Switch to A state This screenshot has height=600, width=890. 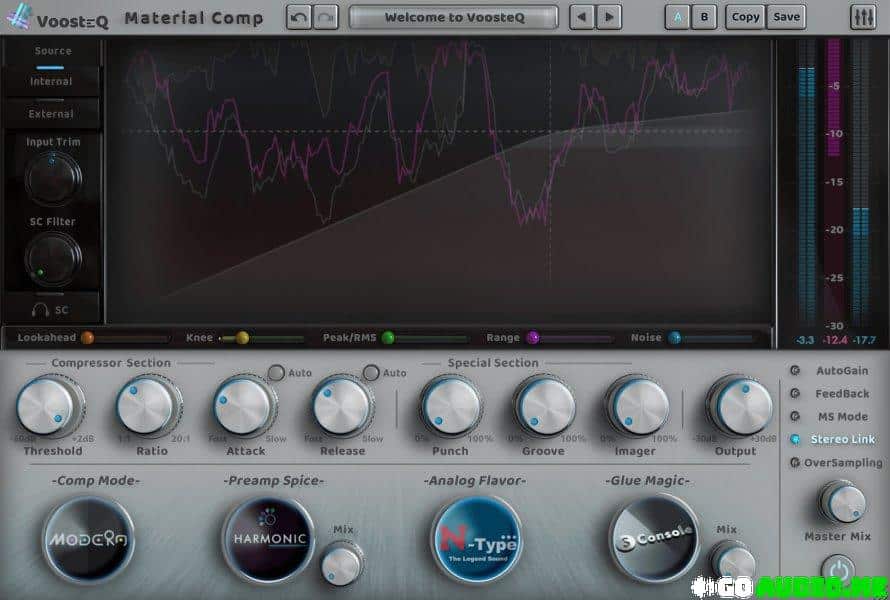click(x=677, y=17)
